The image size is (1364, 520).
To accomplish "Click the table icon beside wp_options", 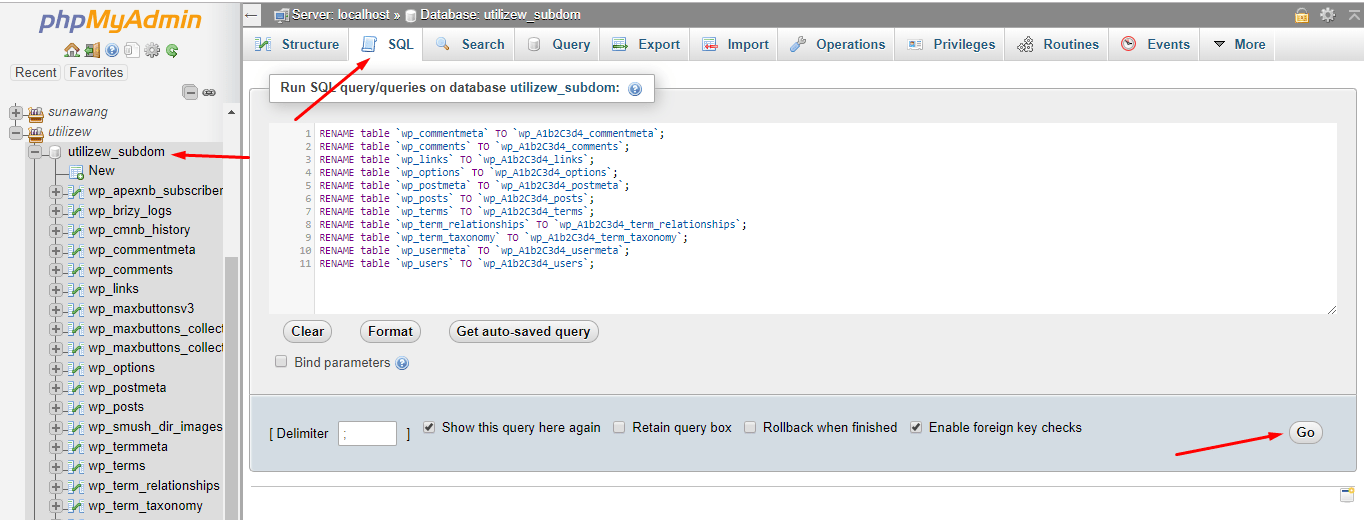I will pos(76,368).
